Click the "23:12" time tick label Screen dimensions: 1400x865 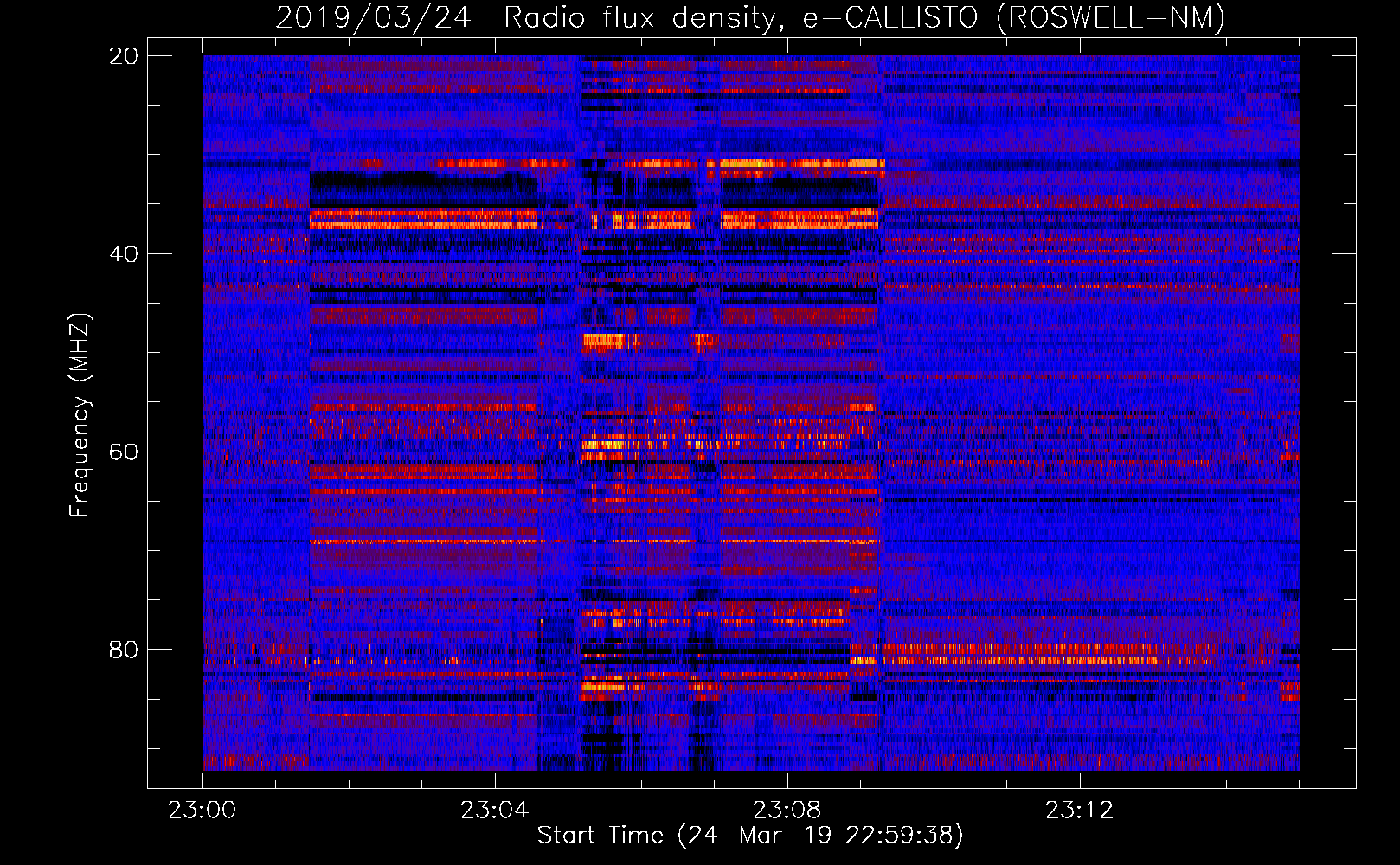coord(1080,811)
